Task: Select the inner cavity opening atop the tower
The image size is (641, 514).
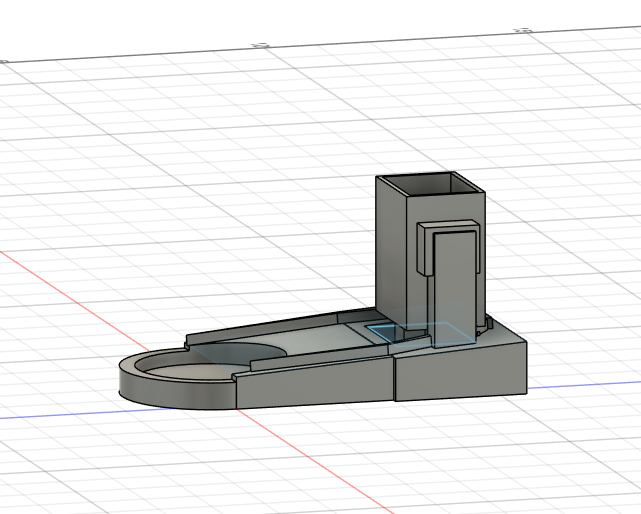Action: (433, 184)
